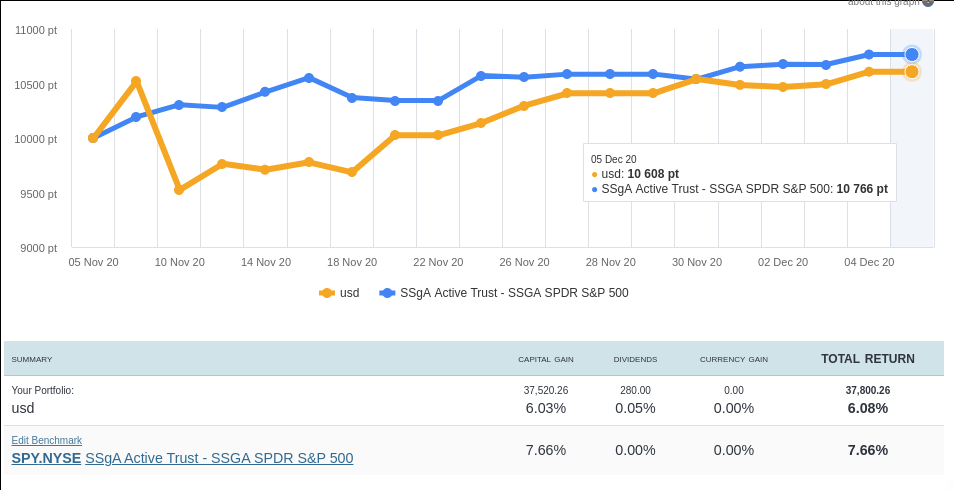Screen dimensions: 954x490
Task: Click the TOTAL RETURN column header
Action: pyautogui.click(x=867, y=358)
